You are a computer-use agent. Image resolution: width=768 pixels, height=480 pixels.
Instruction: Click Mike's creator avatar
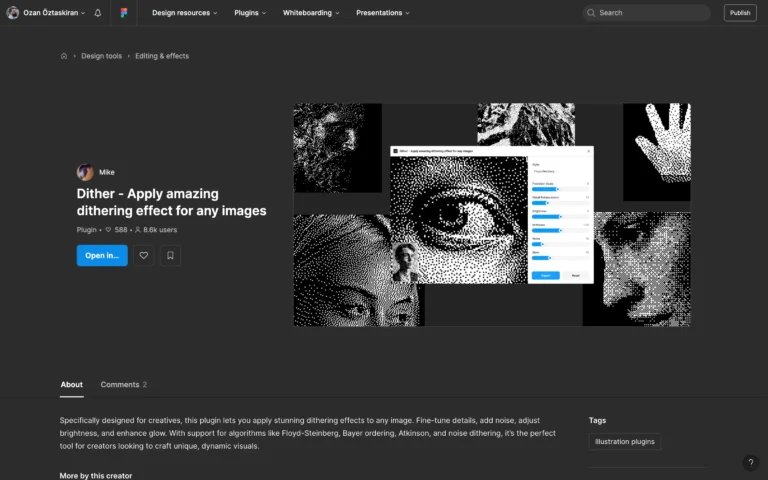(85, 172)
